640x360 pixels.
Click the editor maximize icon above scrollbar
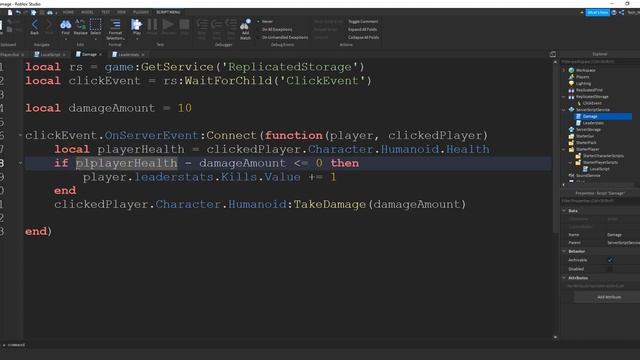(553, 54)
